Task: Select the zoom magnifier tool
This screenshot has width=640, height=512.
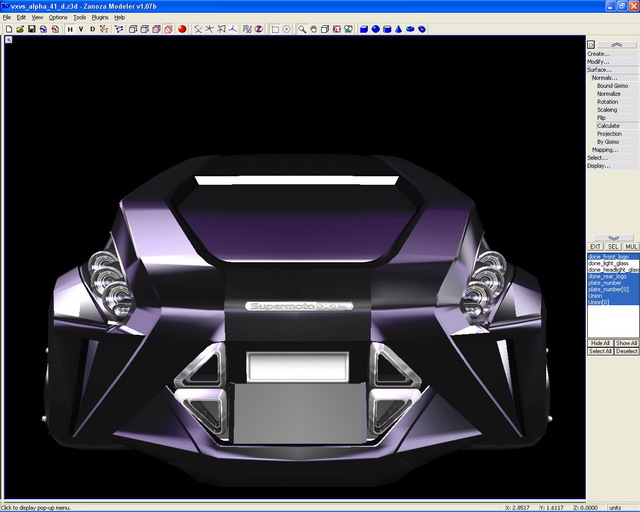Action: (302, 29)
